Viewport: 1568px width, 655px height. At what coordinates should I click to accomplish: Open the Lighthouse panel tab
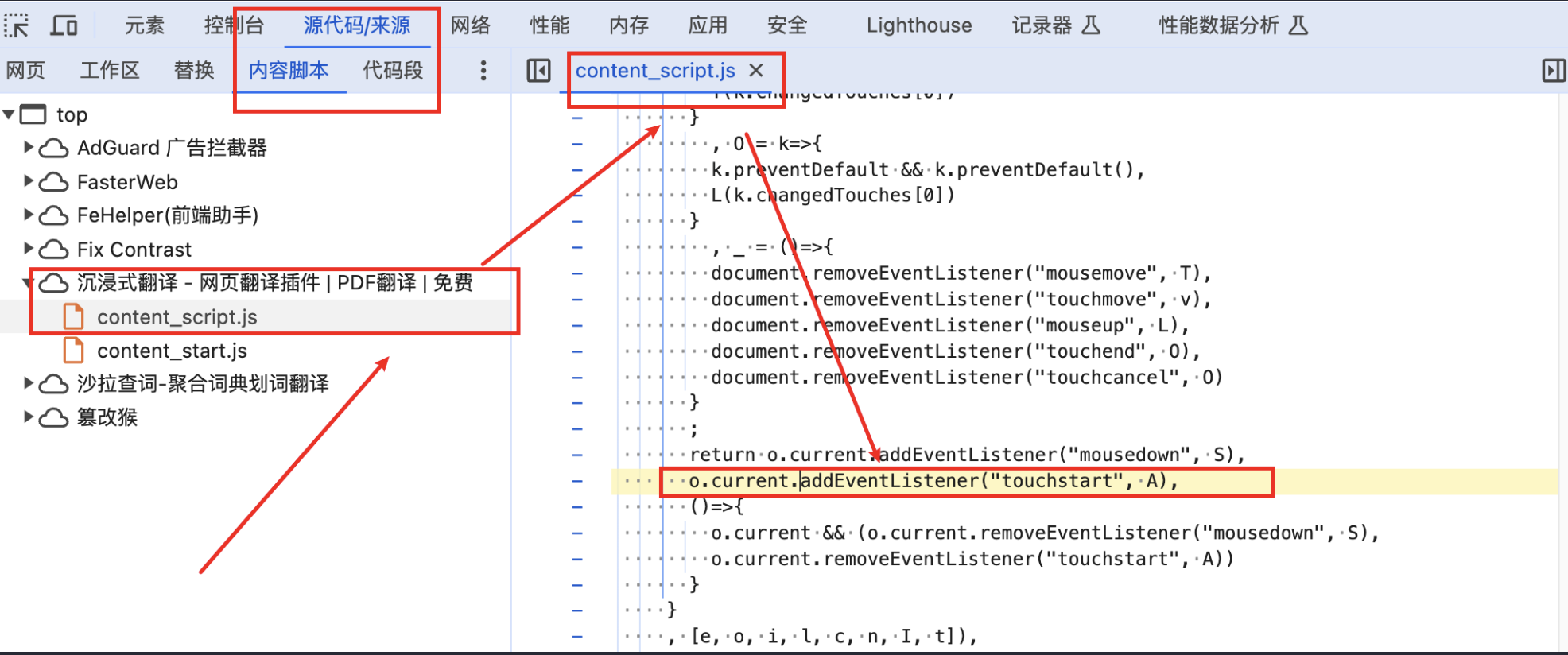coord(919,25)
